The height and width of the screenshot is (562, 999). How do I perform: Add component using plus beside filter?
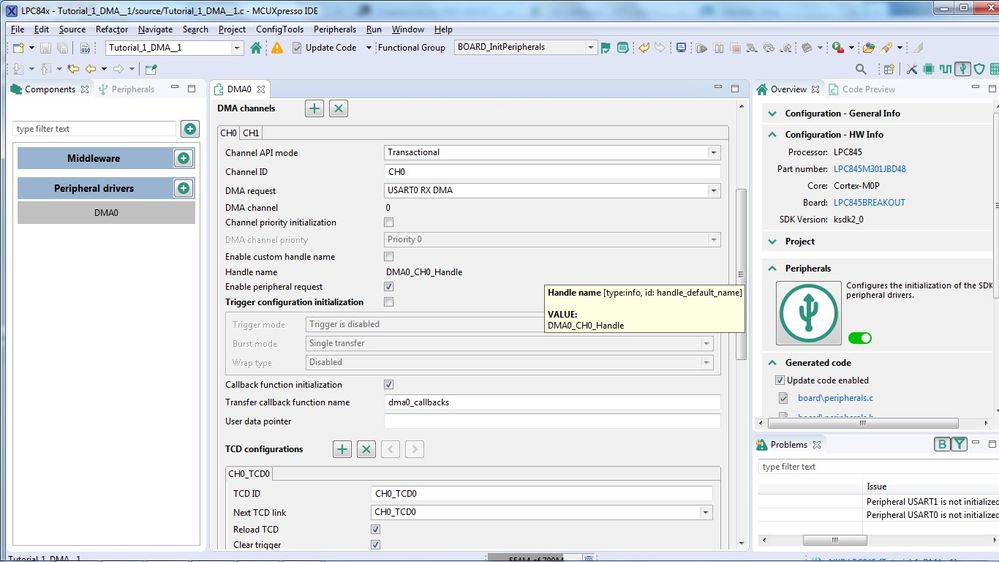pos(190,129)
